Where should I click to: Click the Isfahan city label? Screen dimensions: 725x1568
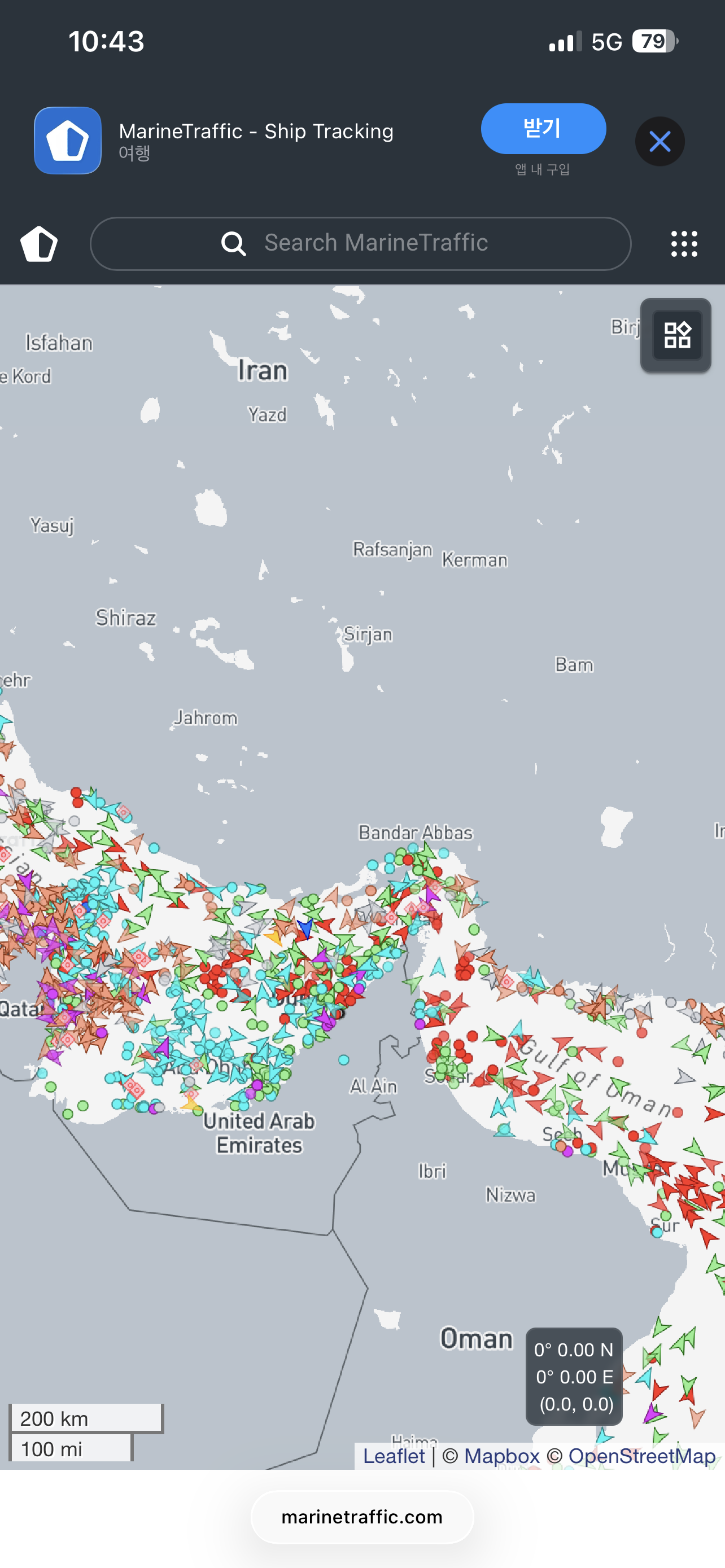59,343
